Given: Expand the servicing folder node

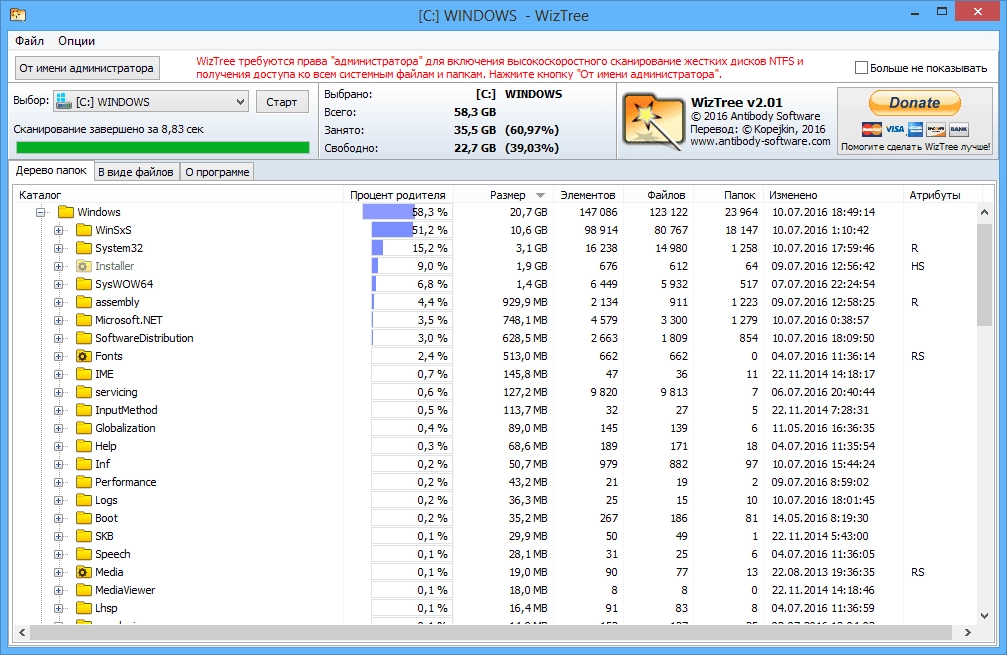Looking at the screenshot, I should (58, 392).
